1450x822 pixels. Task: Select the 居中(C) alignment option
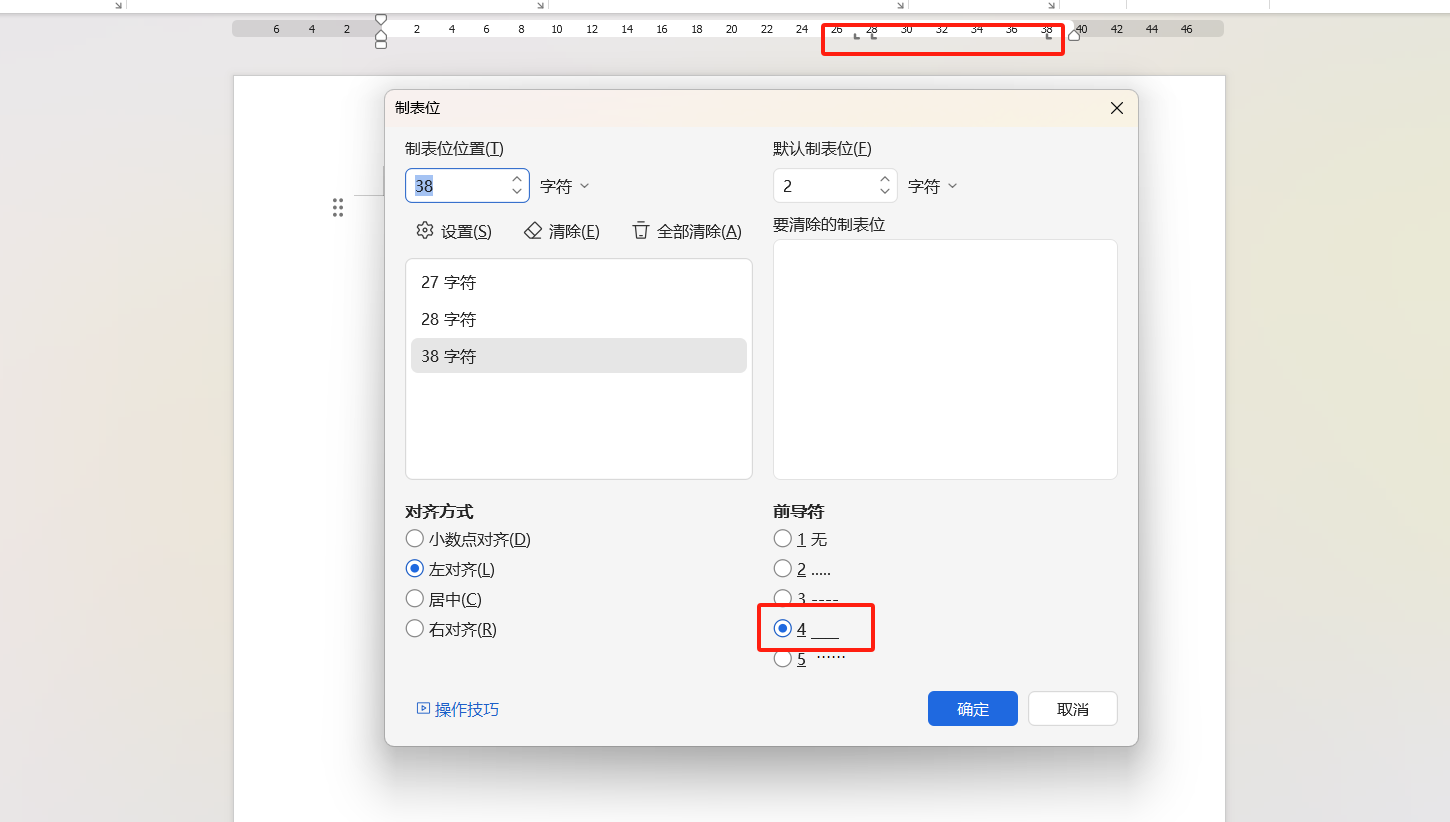(415, 598)
